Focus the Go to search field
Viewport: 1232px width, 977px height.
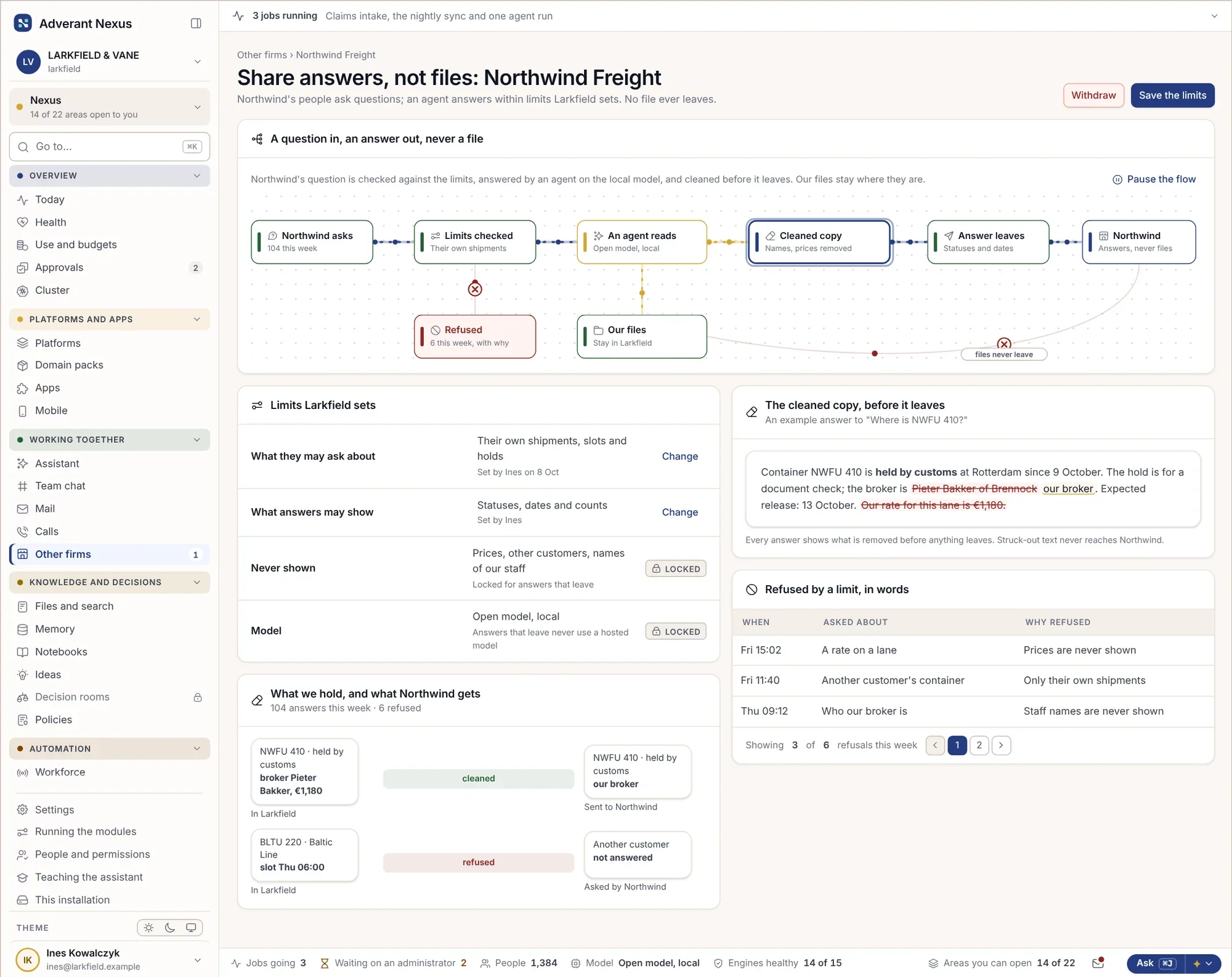(x=110, y=147)
